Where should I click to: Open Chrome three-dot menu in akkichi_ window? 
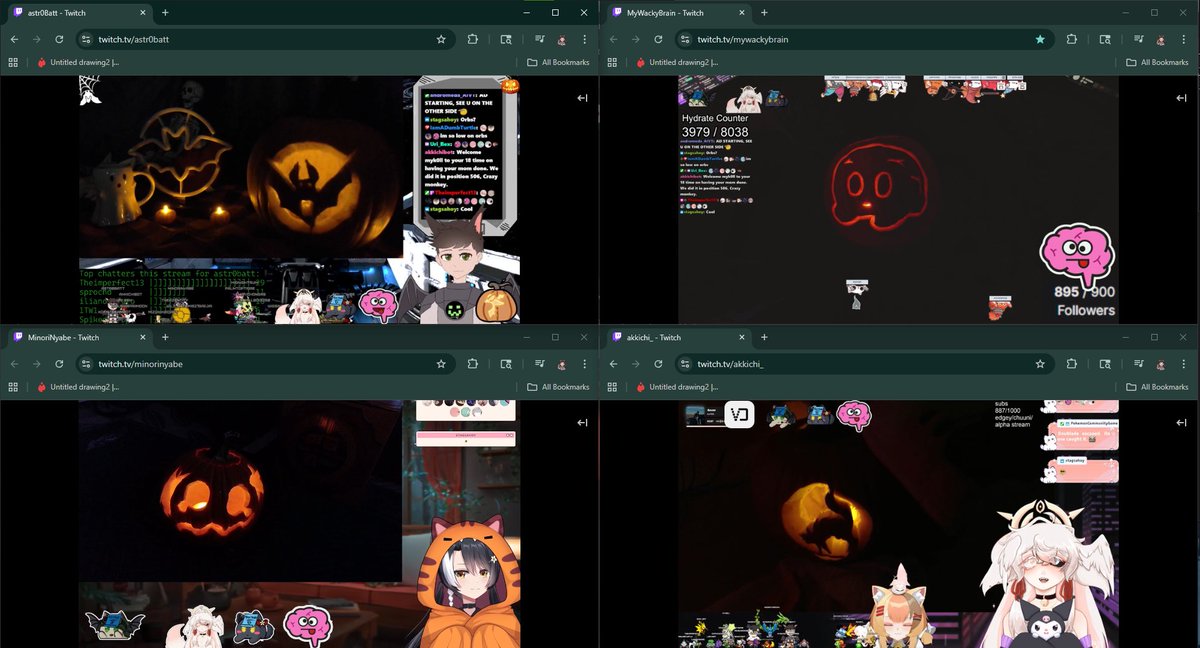coord(1185,364)
